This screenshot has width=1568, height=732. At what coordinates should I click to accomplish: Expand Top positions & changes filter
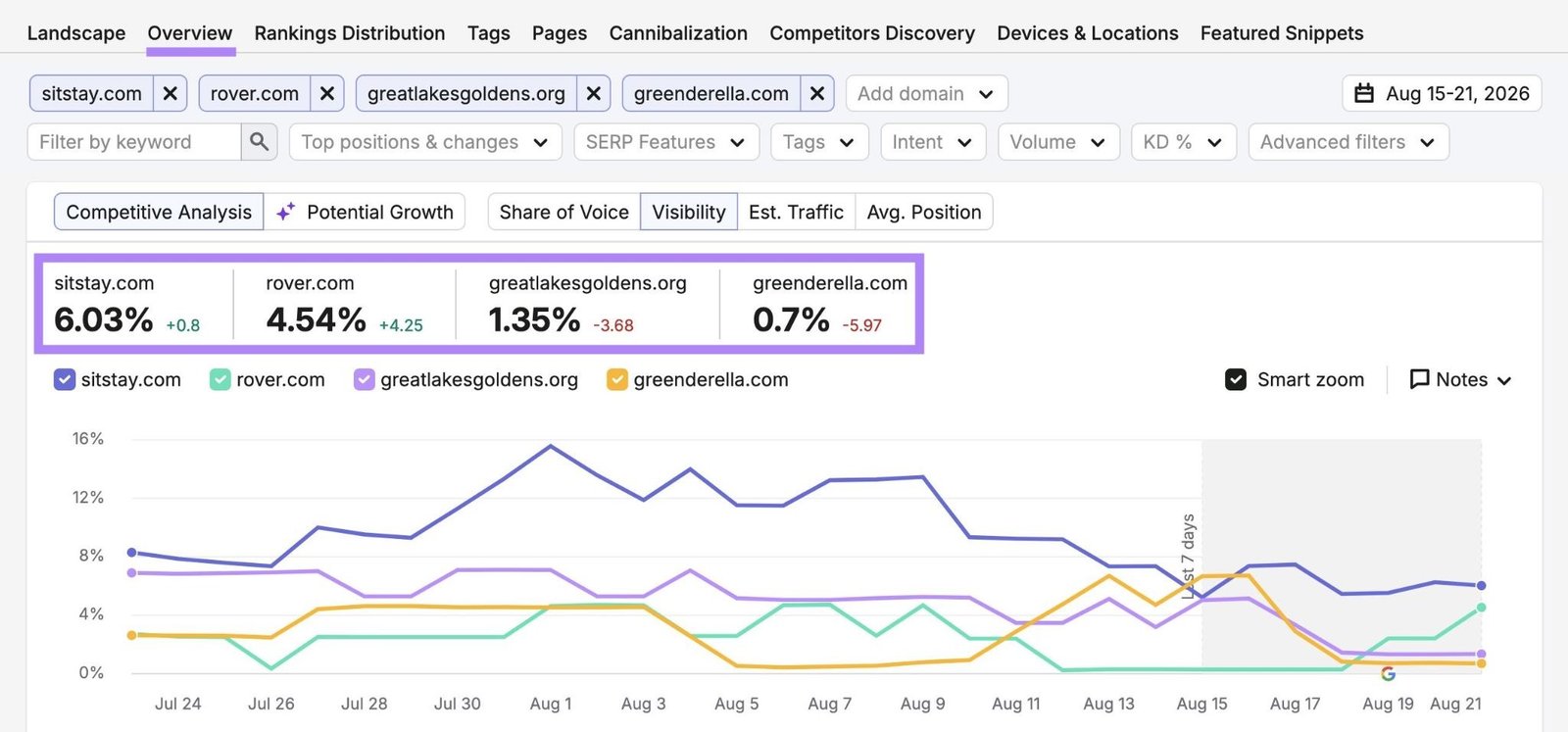(x=425, y=142)
